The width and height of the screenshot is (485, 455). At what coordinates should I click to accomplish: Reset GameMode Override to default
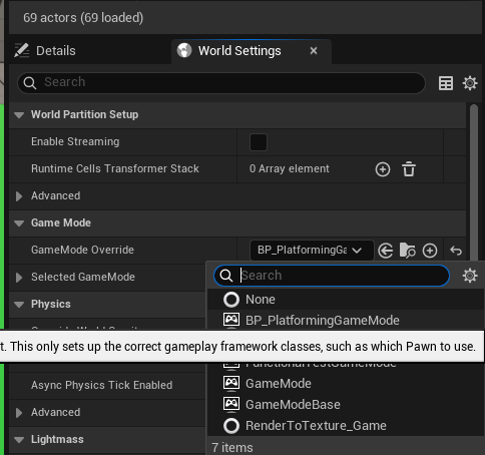[456, 251]
